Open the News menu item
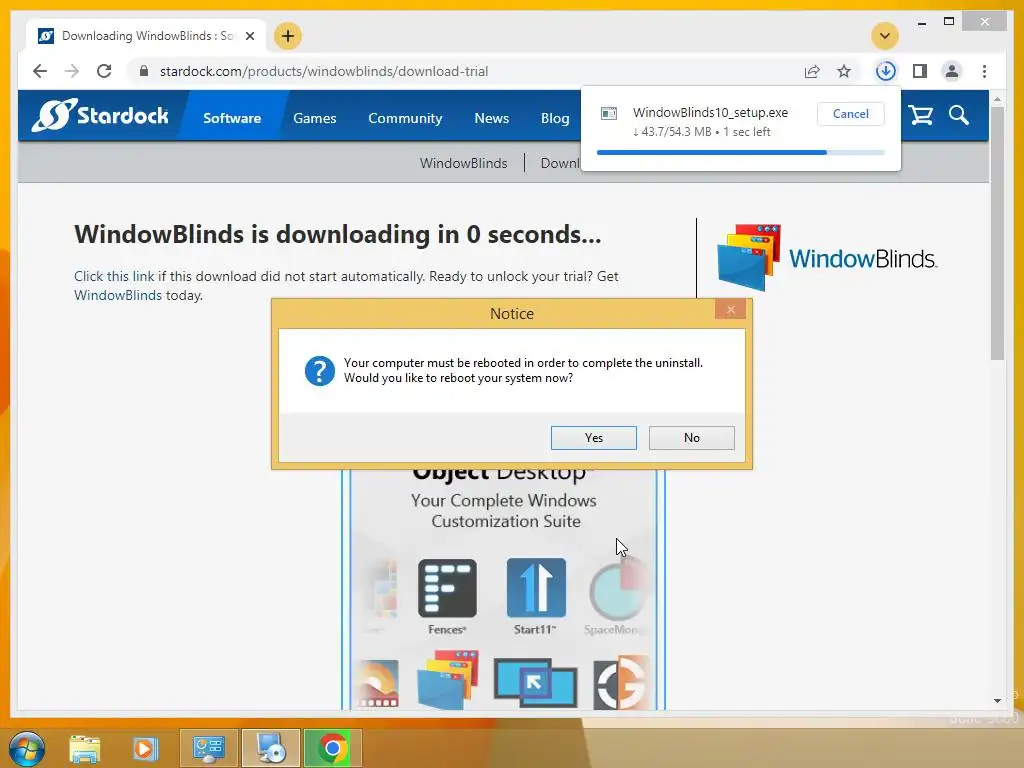This screenshot has width=1024, height=768. tap(491, 118)
